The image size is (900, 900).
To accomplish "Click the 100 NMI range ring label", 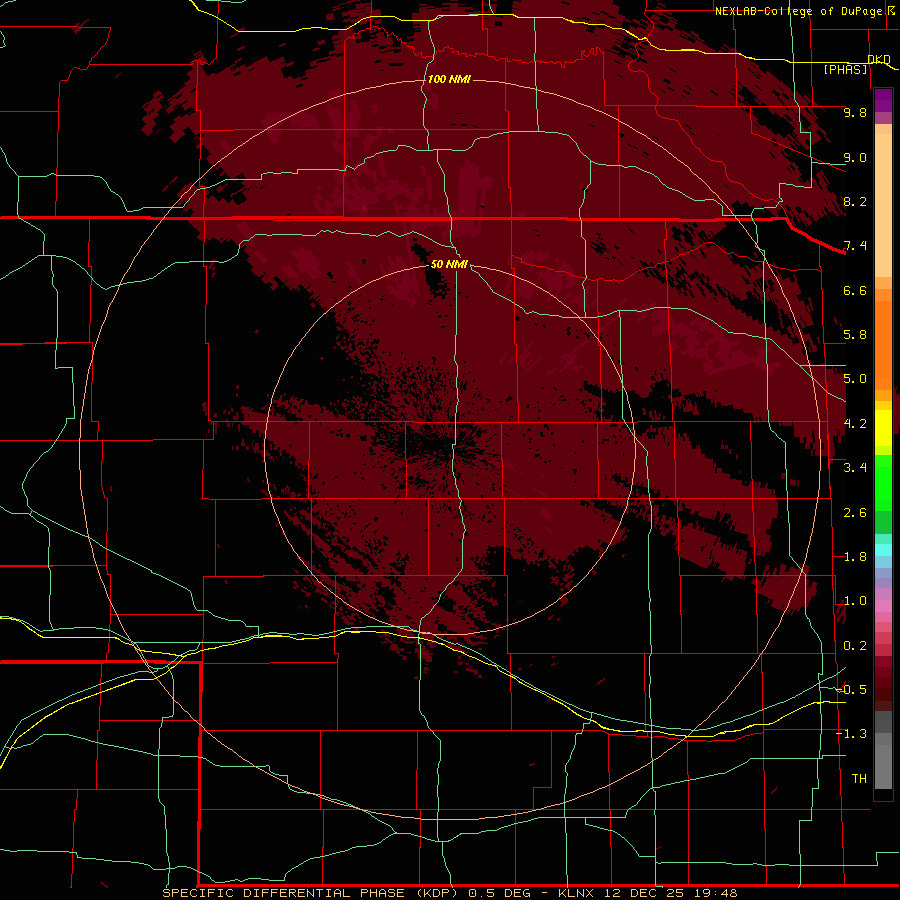I will click(x=449, y=79).
